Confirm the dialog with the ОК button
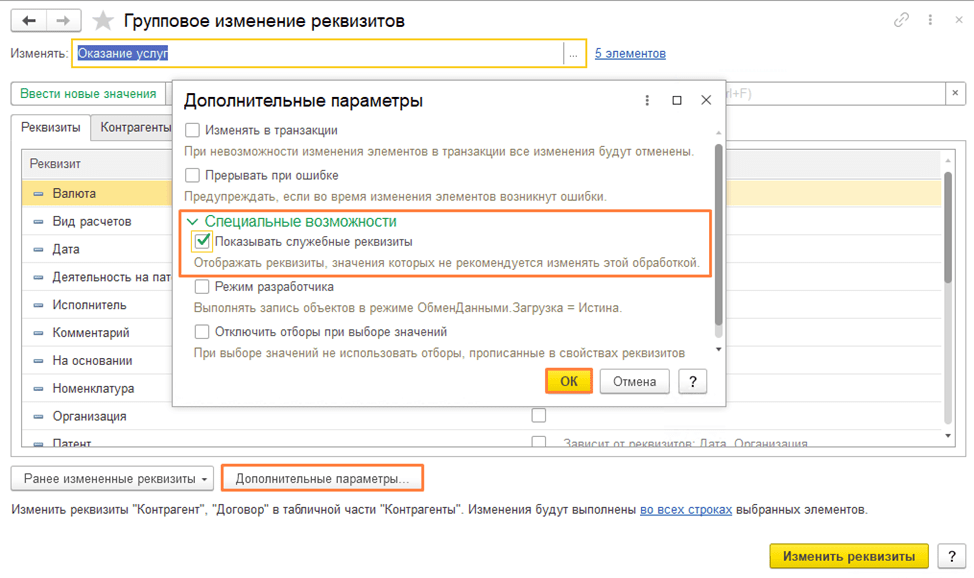 pyautogui.click(x=569, y=381)
